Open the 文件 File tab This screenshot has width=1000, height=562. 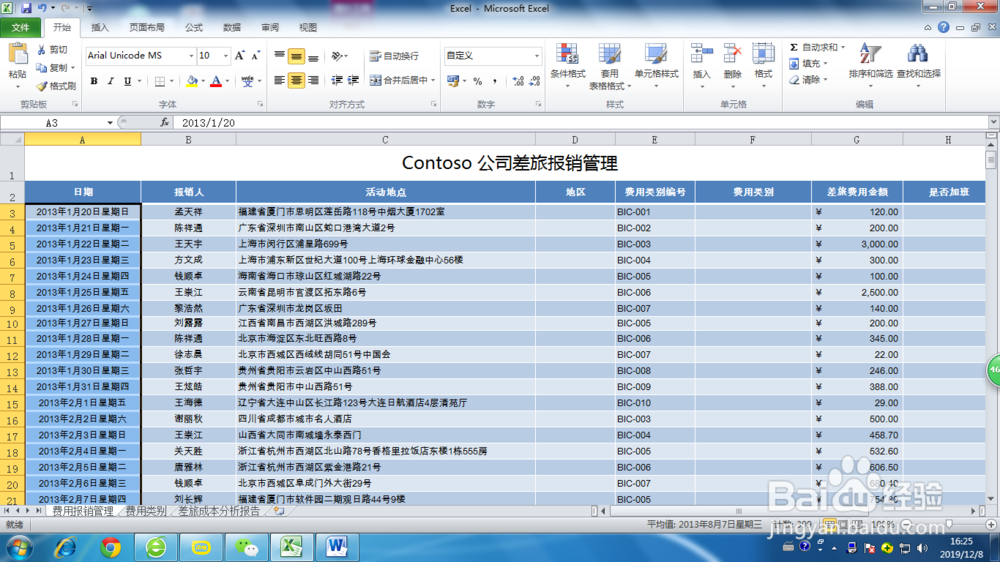tap(20, 27)
